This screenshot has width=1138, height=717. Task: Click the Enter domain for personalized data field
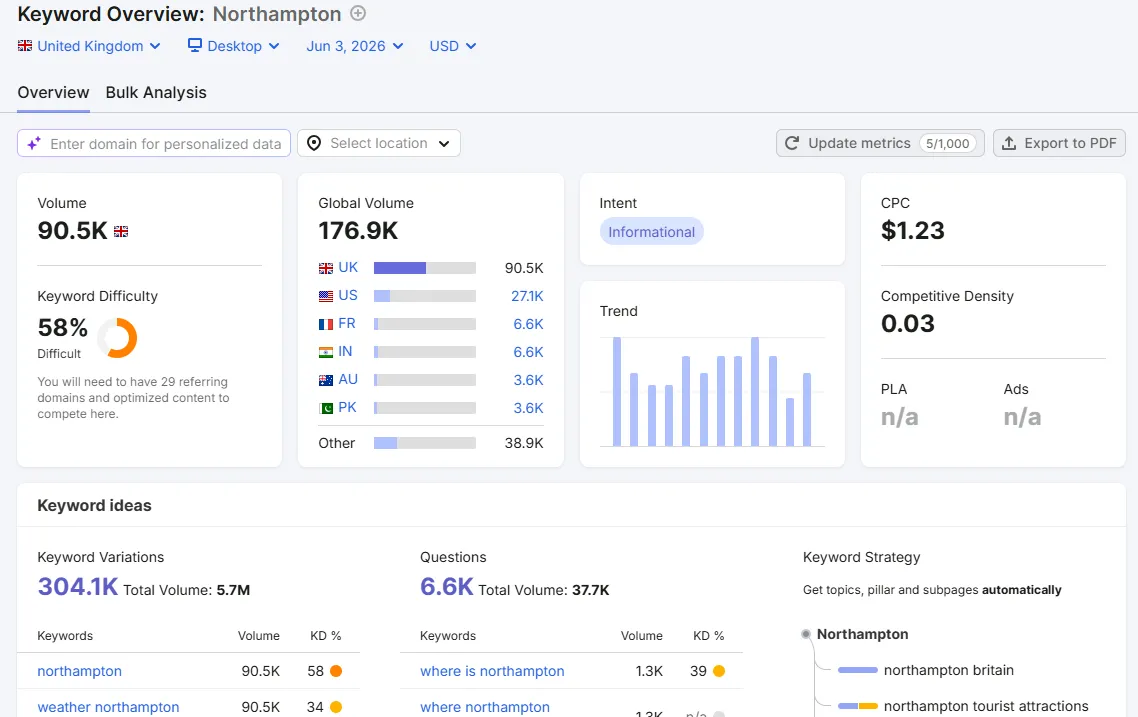(x=154, y=143)
